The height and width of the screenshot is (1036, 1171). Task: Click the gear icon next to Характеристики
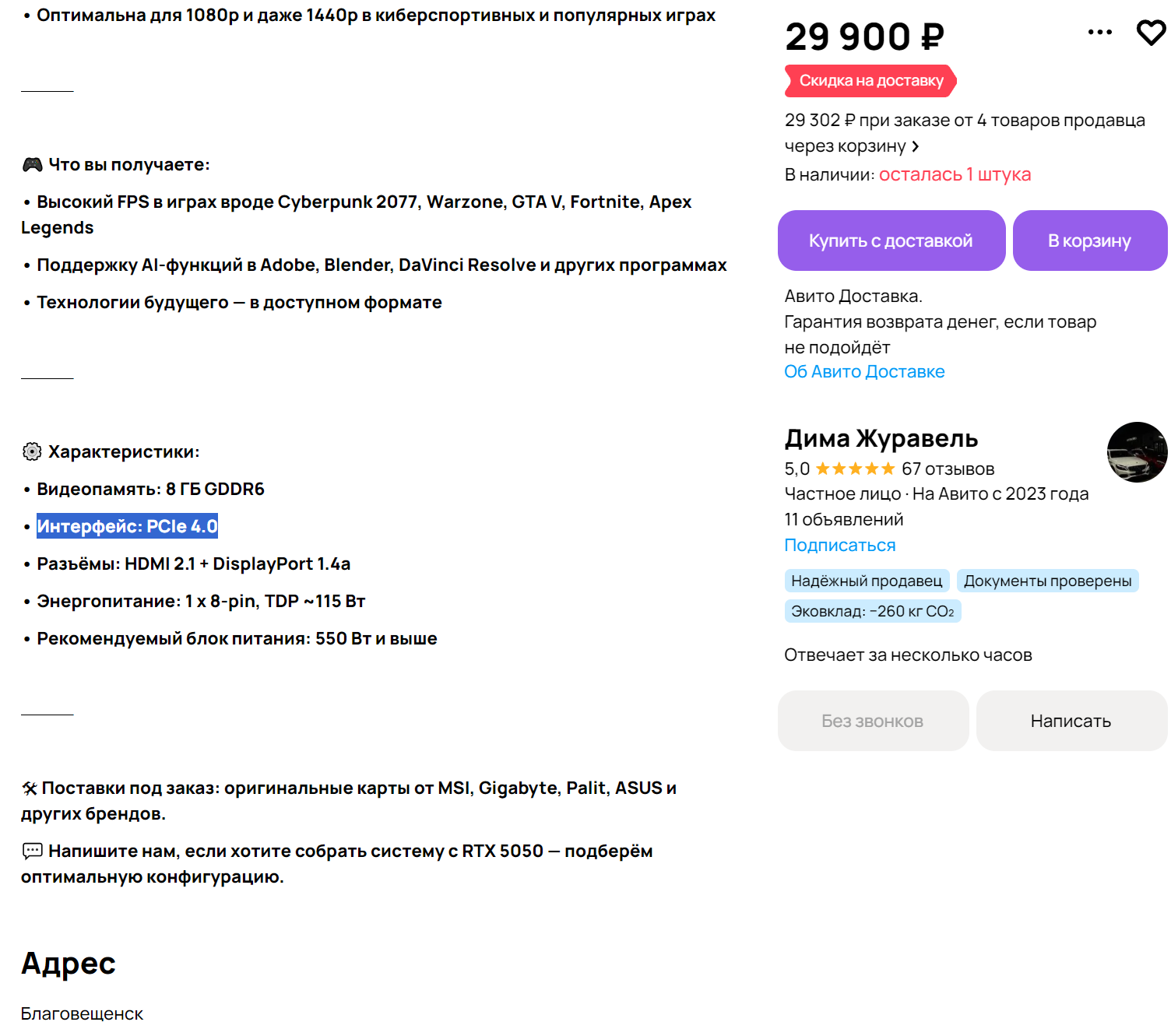[32, 451]
